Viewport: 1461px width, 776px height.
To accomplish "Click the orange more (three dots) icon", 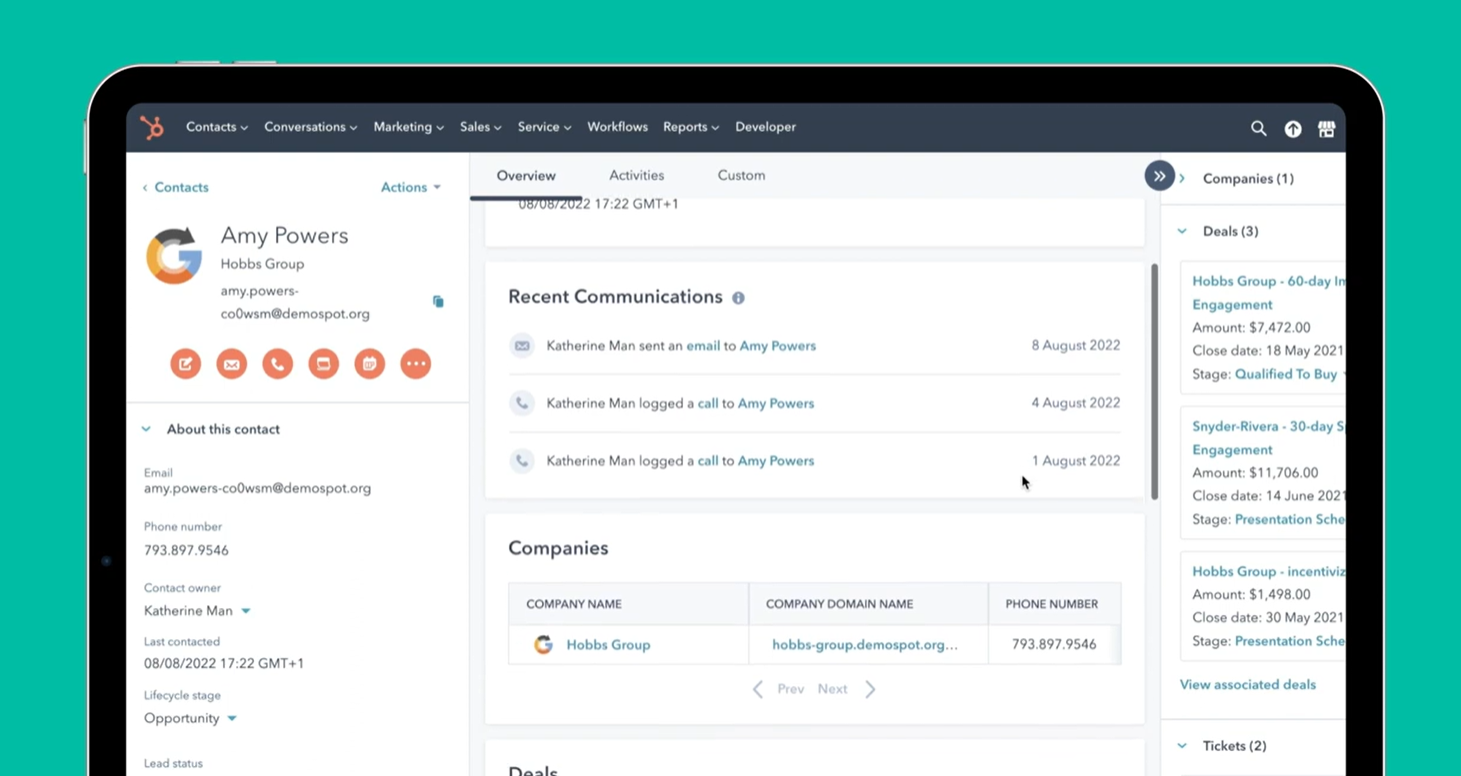I will 415,364.
